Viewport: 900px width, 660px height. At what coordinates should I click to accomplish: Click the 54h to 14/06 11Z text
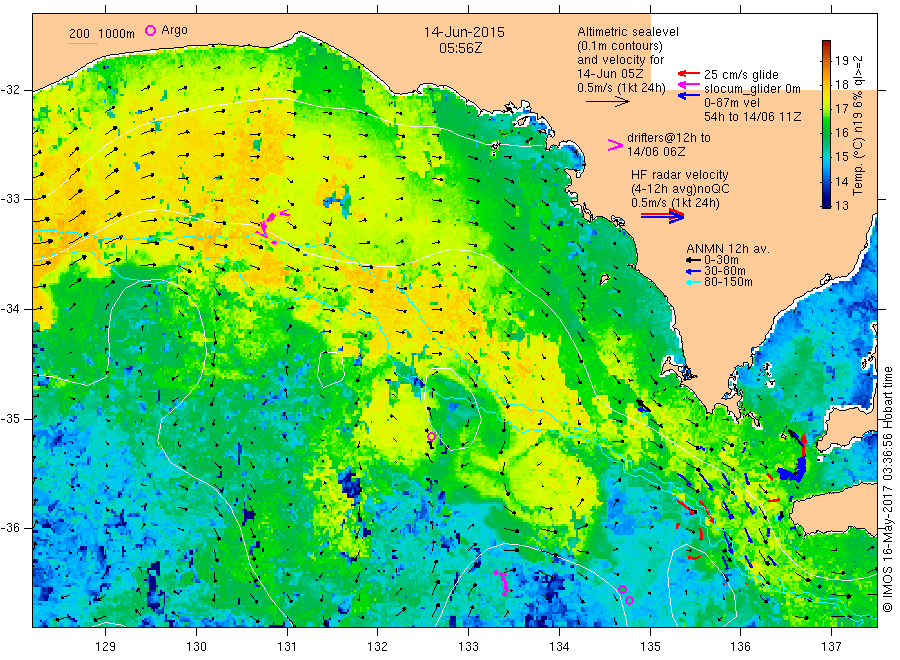(752, 117)
